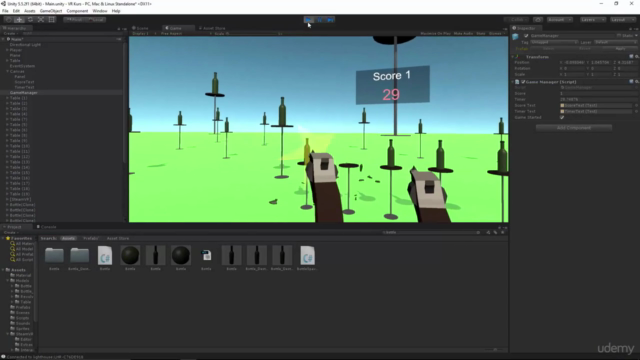Open the Prefabs folder in Project
The width and height of the screenshot is (640, 360).
coord(23,307)
